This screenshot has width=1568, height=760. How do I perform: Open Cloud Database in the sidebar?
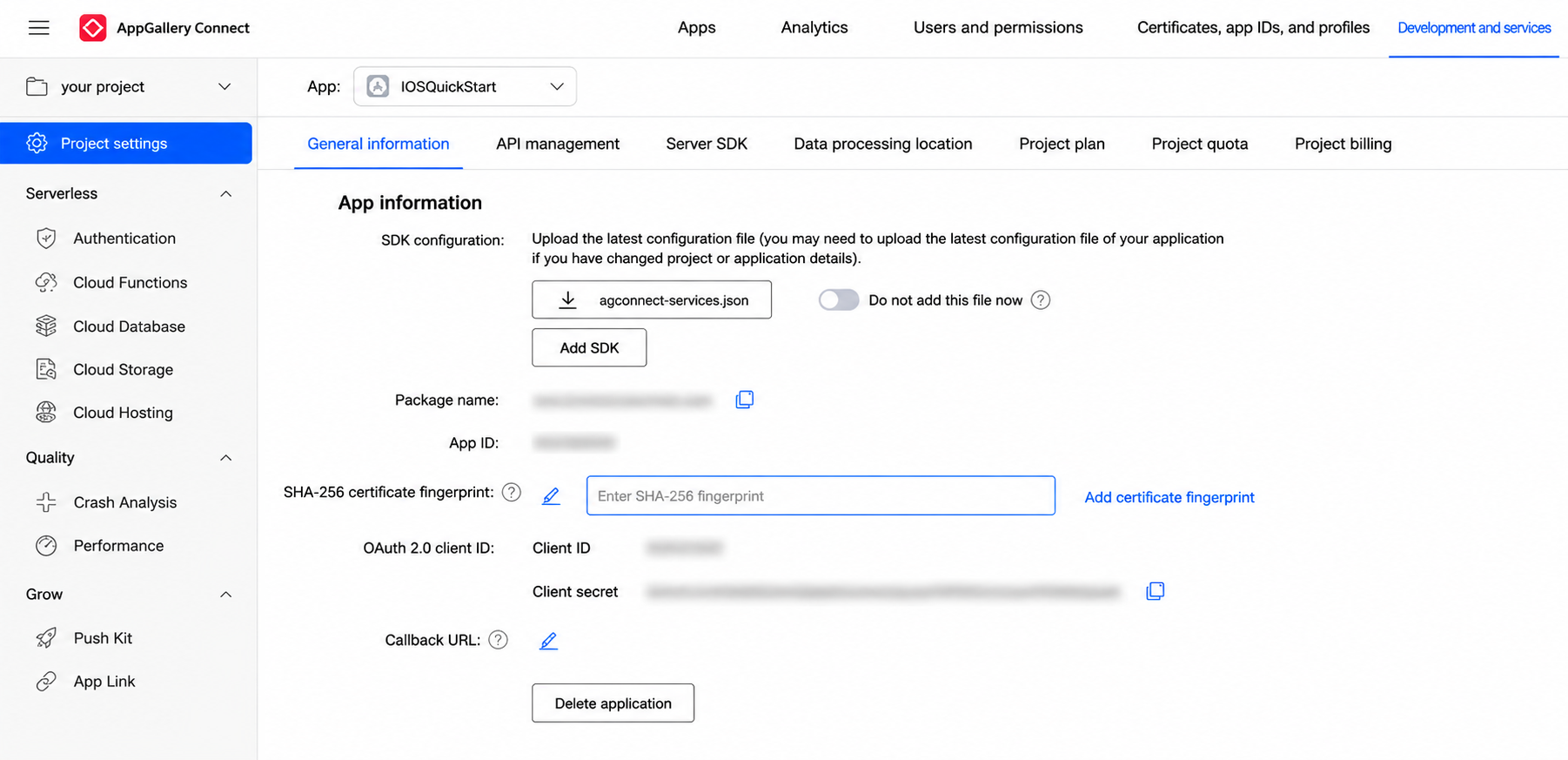pos(129,326)
